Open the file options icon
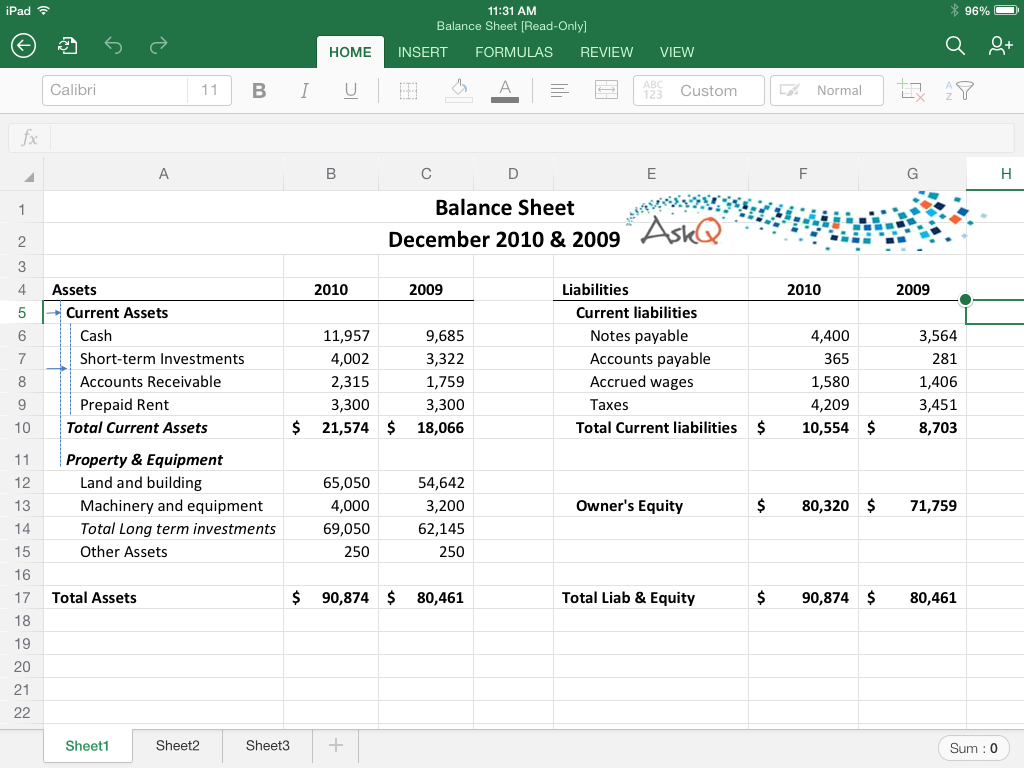The height and width of the screenshot is (768, 1024). click(68, 46)
